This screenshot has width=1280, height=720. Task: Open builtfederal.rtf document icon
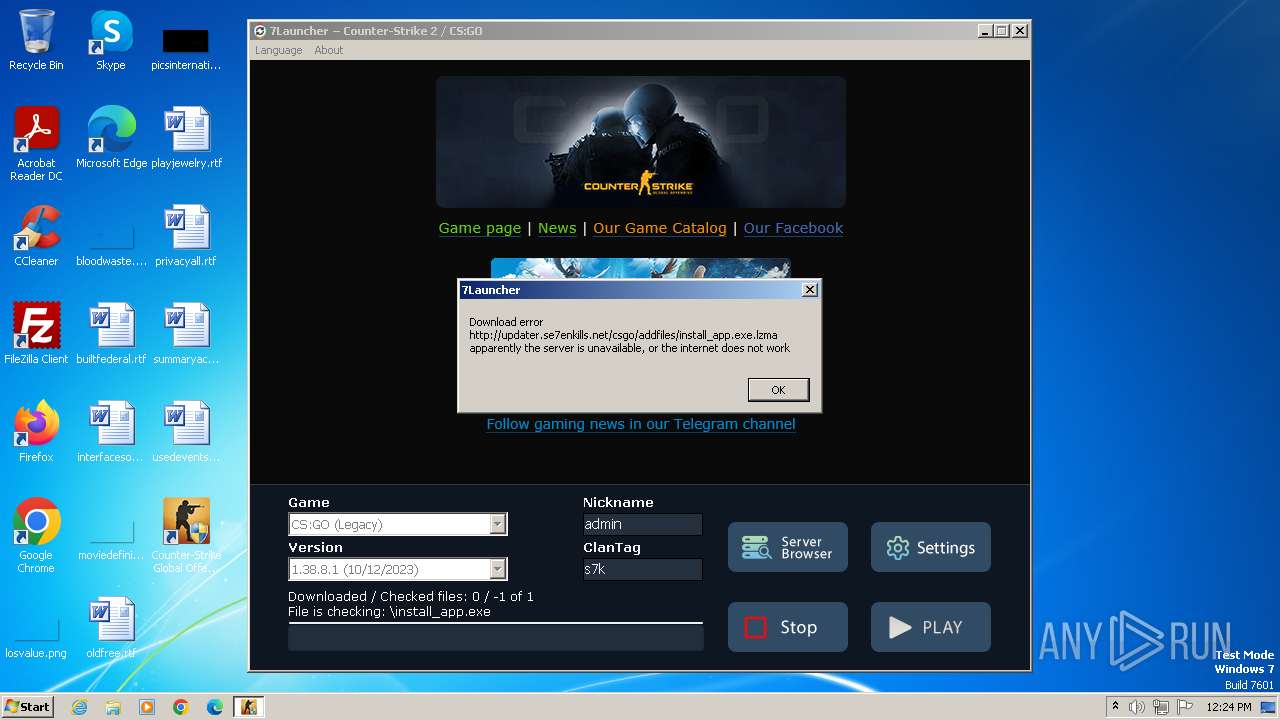pos(111,334)
